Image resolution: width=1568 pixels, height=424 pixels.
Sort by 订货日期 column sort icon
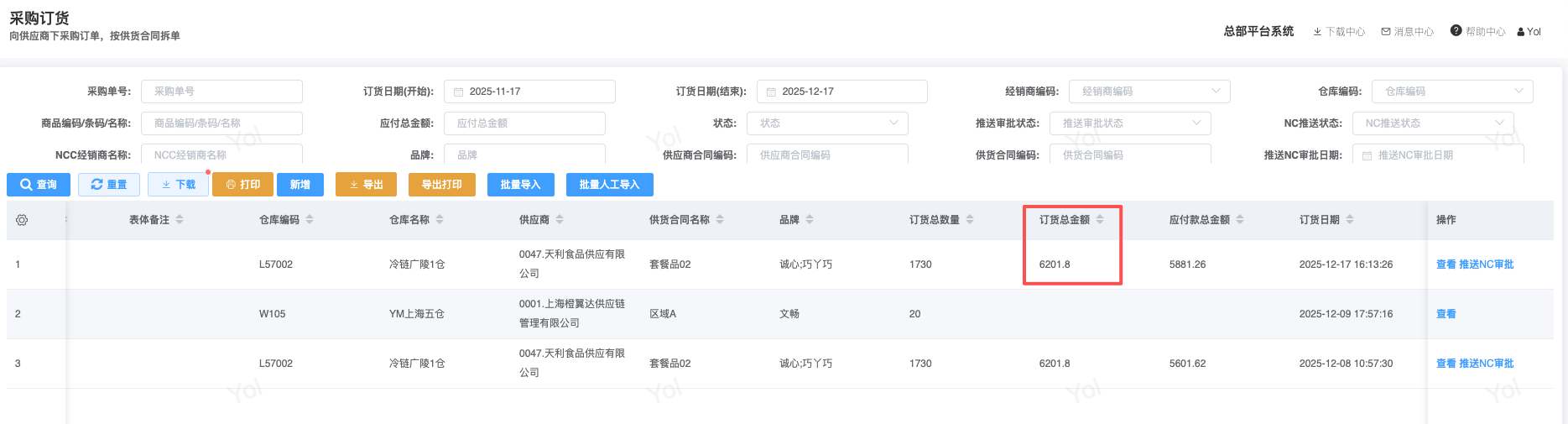pyautogui.click(x=1350, y=220)
